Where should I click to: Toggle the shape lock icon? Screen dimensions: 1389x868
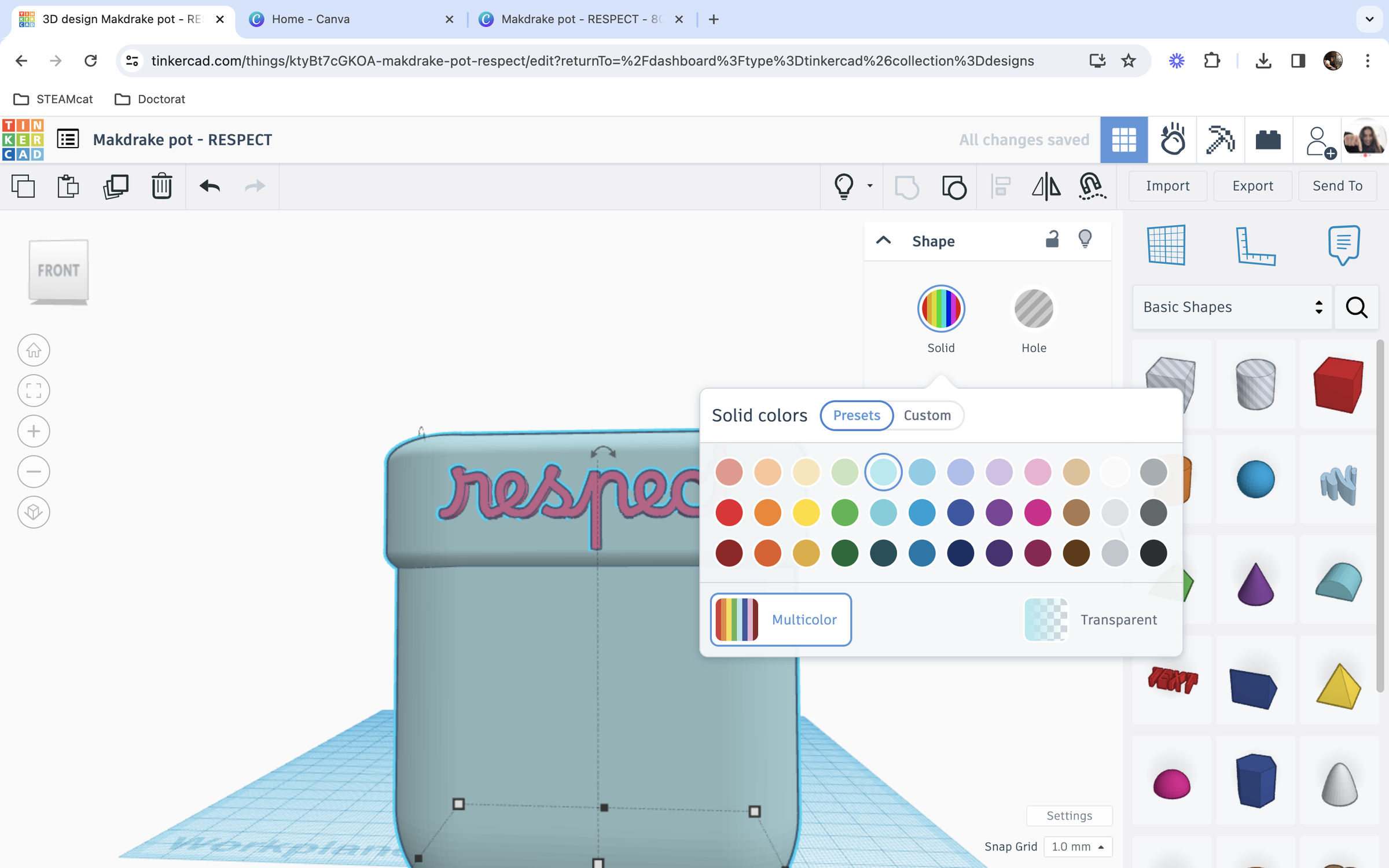click(1052, 240)
